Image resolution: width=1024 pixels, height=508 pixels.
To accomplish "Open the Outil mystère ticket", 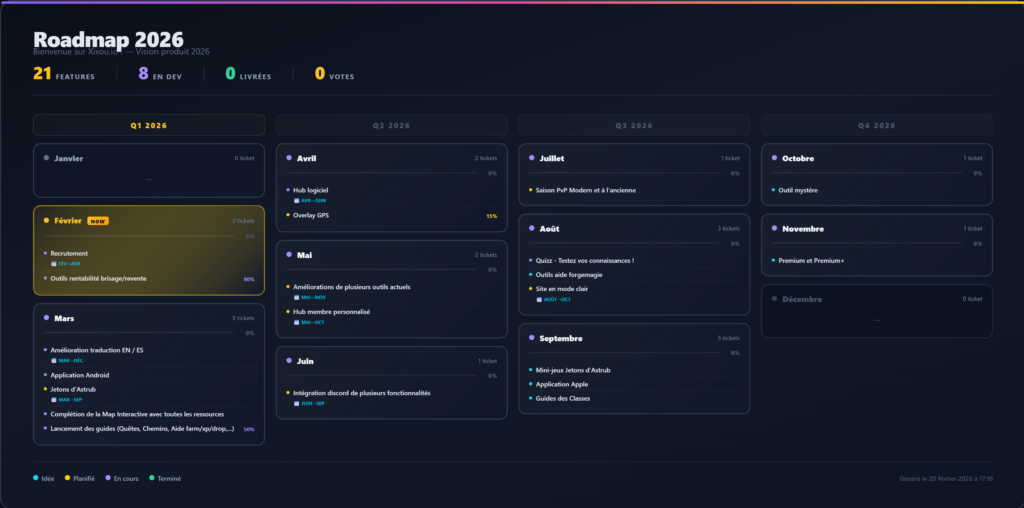I will pyautogui.click(x=798, y=190).
